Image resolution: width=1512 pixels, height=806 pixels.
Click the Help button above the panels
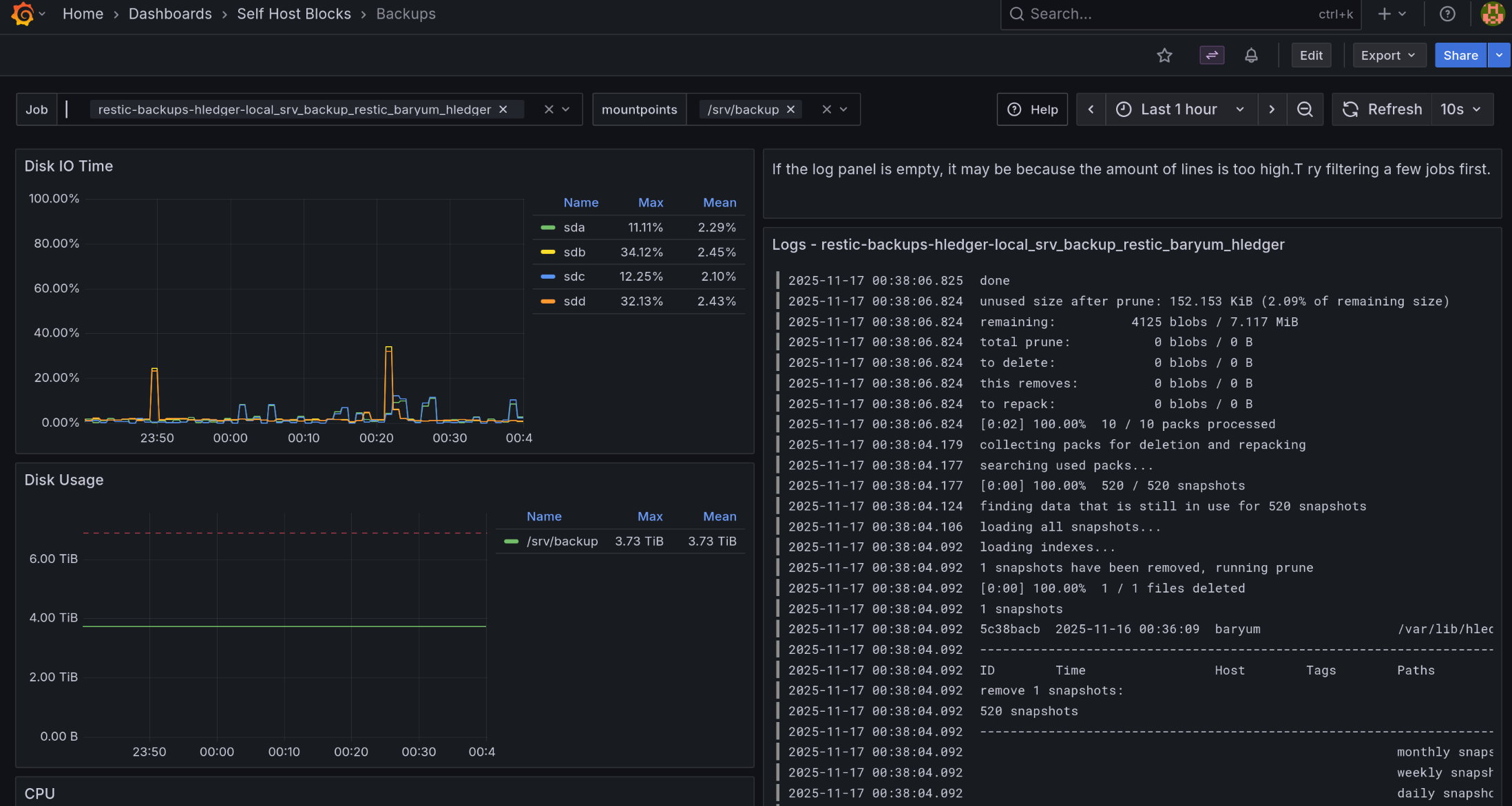1032,109
